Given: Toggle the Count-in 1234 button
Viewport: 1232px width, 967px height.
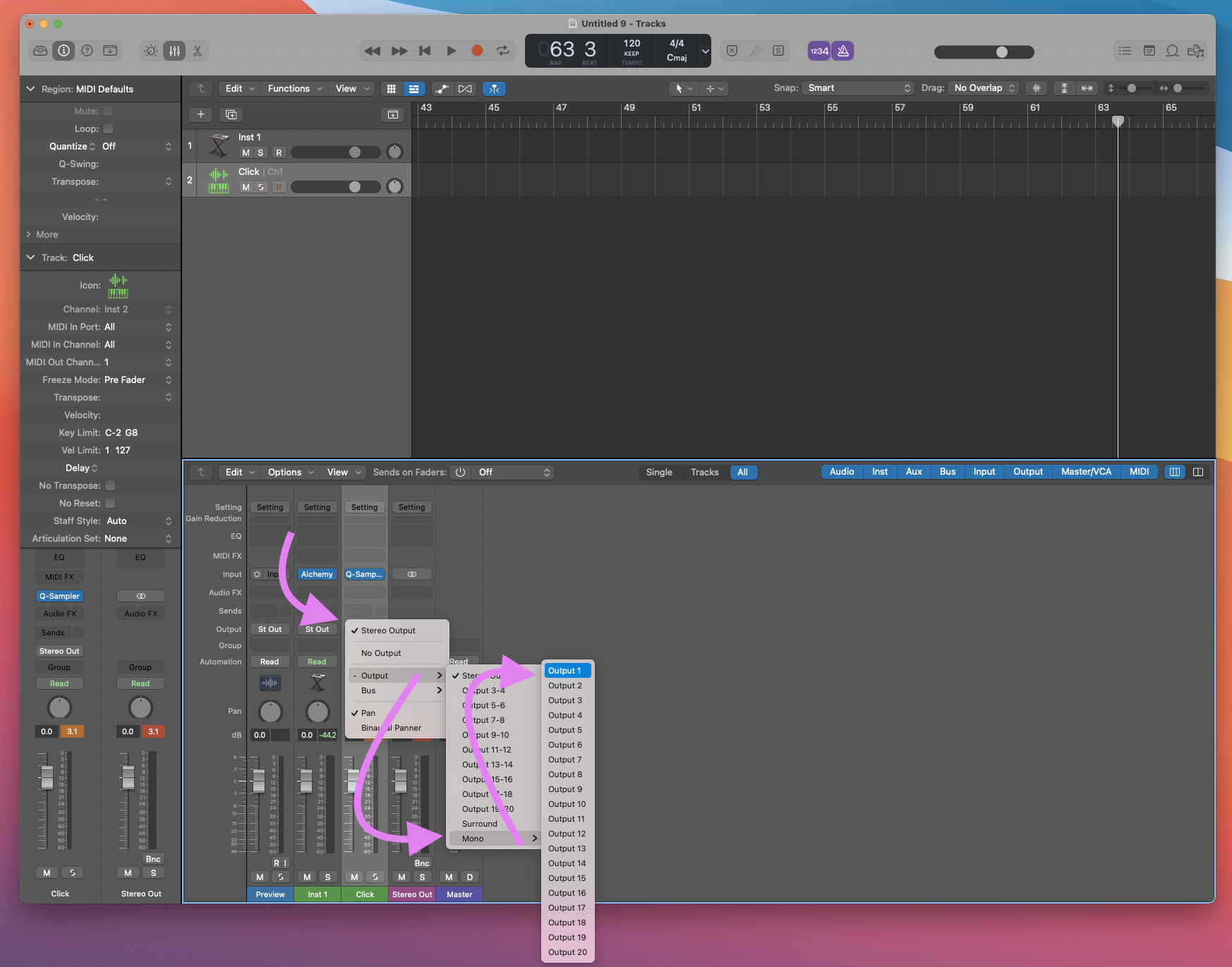Looking at the screenshot, I should (819, 51).
